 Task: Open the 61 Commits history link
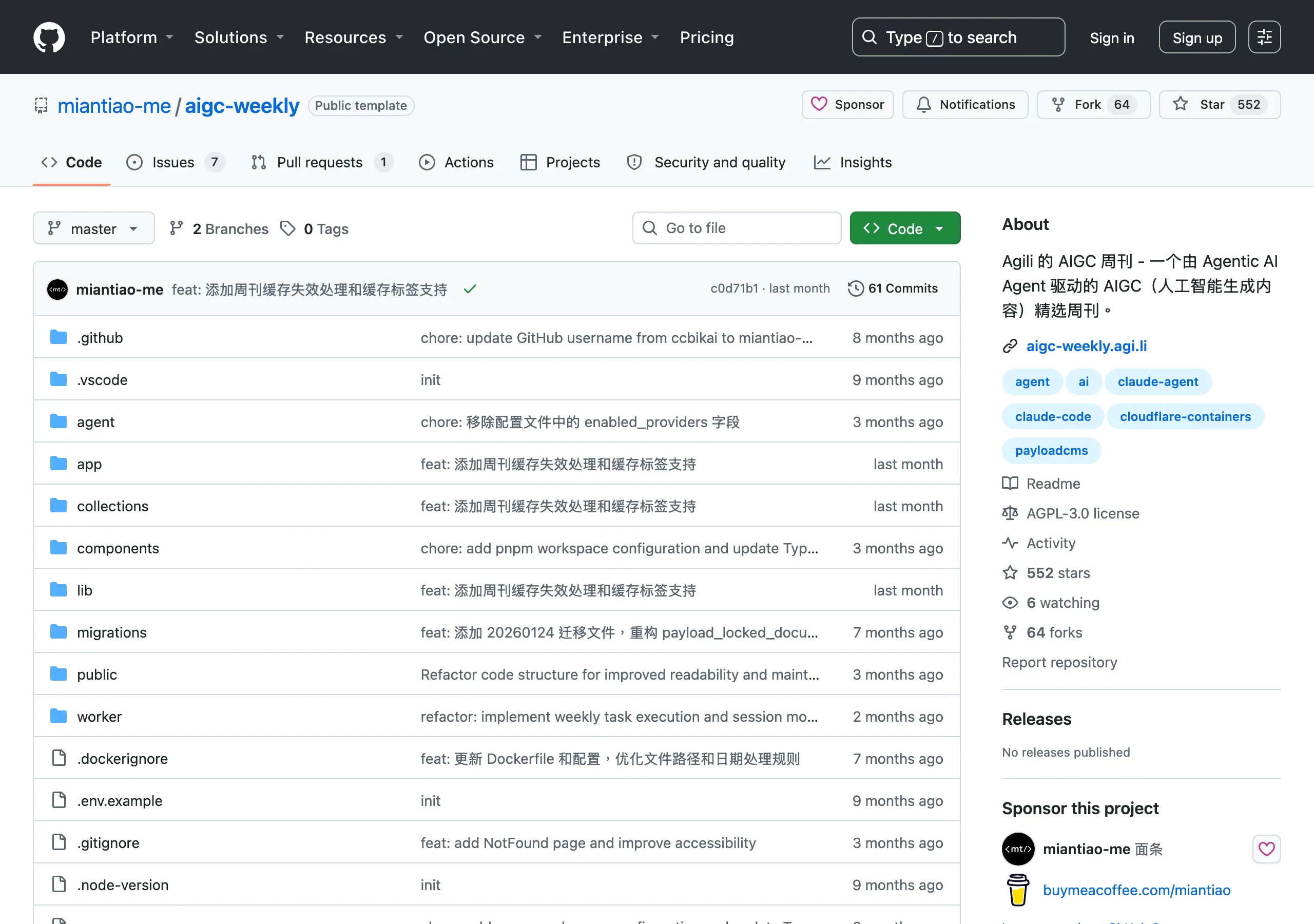(x=893, y=288)
